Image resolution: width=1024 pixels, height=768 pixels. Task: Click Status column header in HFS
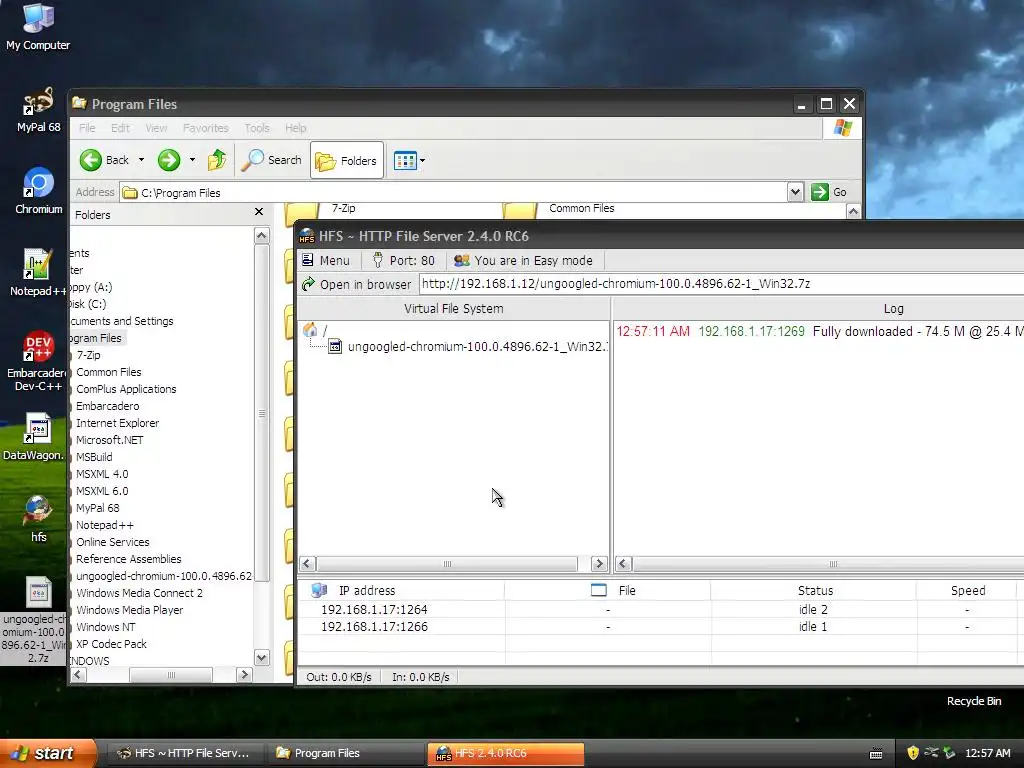pos(814,590)
